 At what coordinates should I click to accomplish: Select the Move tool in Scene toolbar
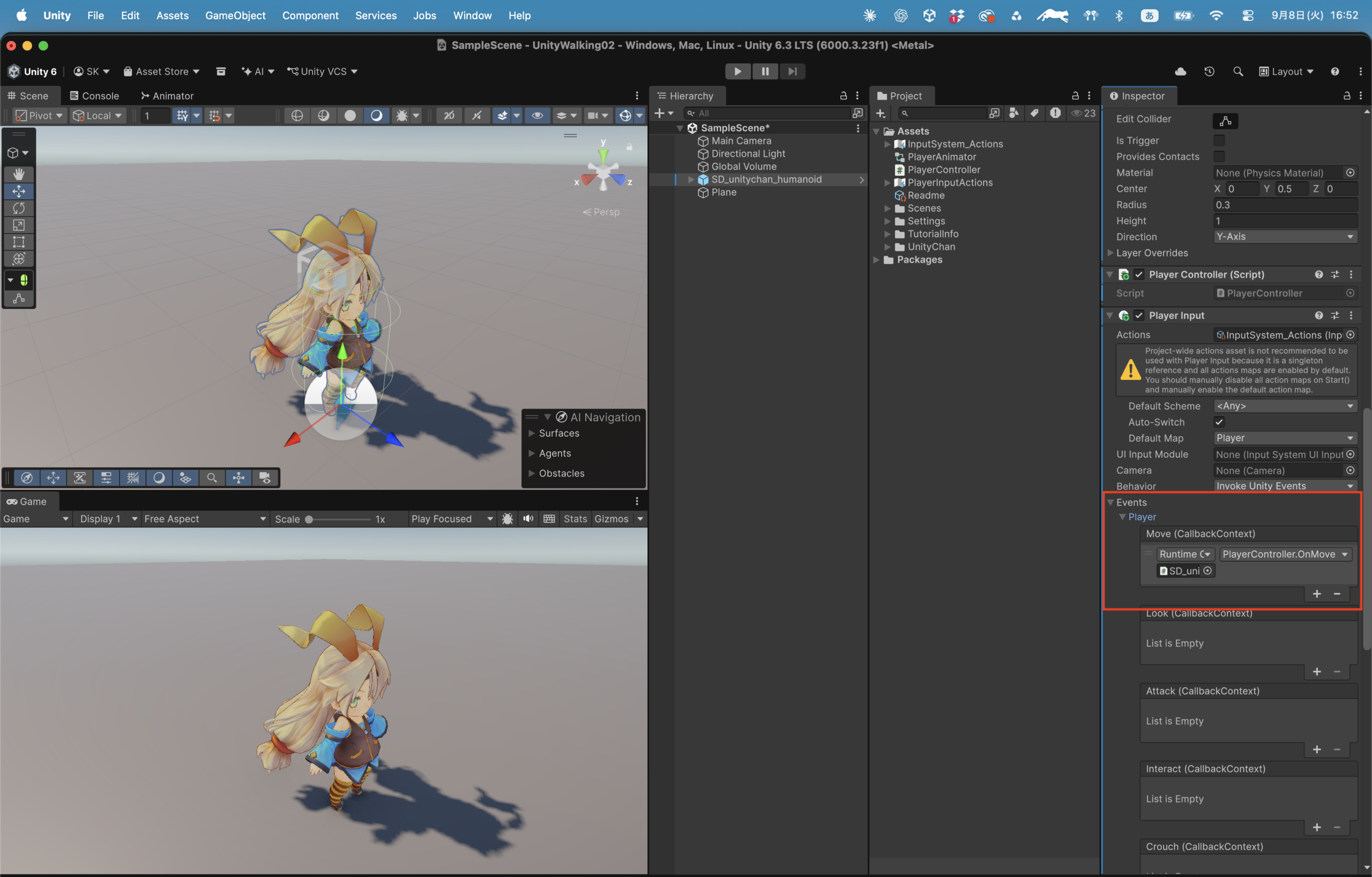click(18, 191)
